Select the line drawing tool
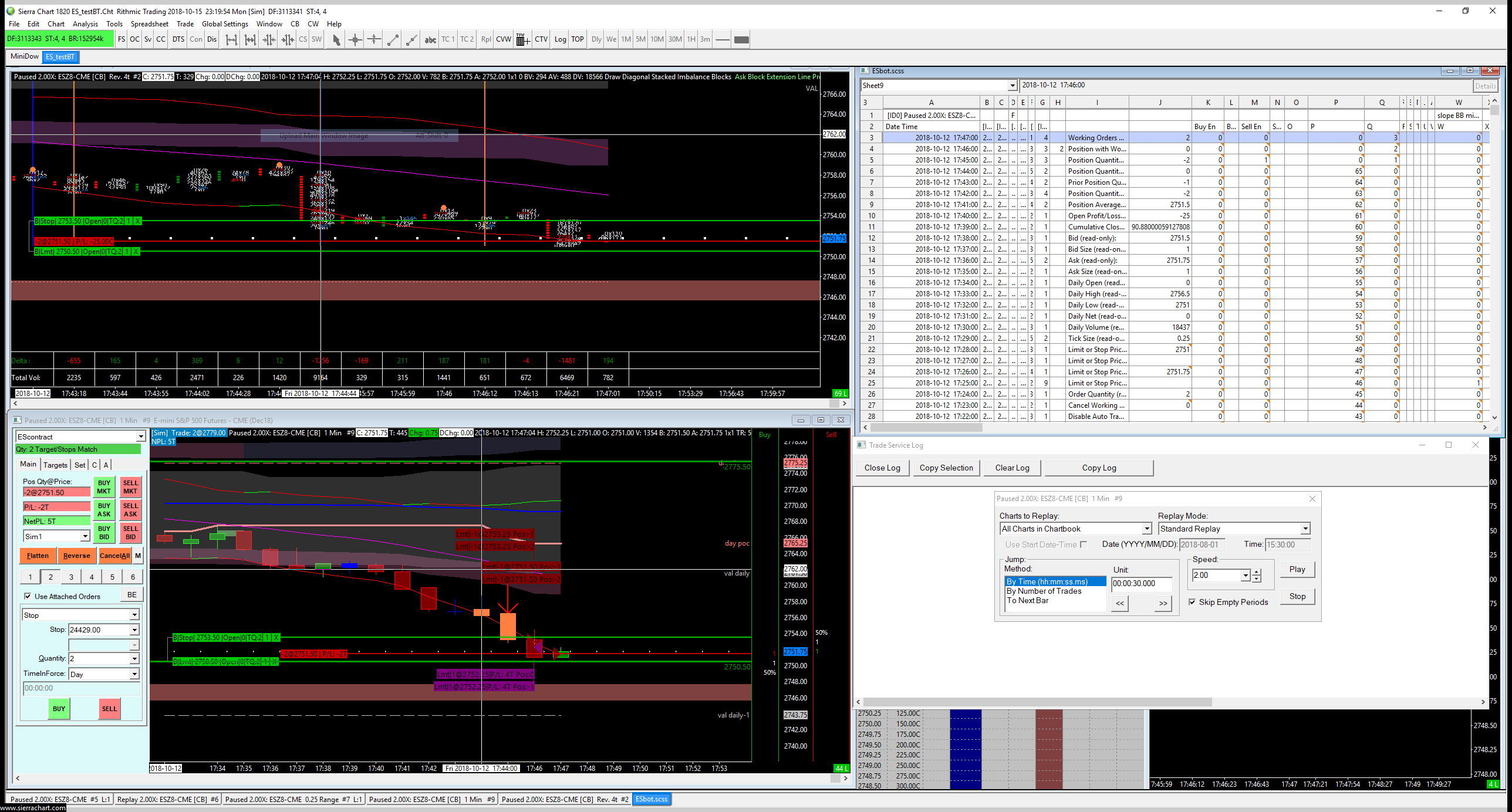This screenshot has width=1512, height=812. (x=393, y=40)
